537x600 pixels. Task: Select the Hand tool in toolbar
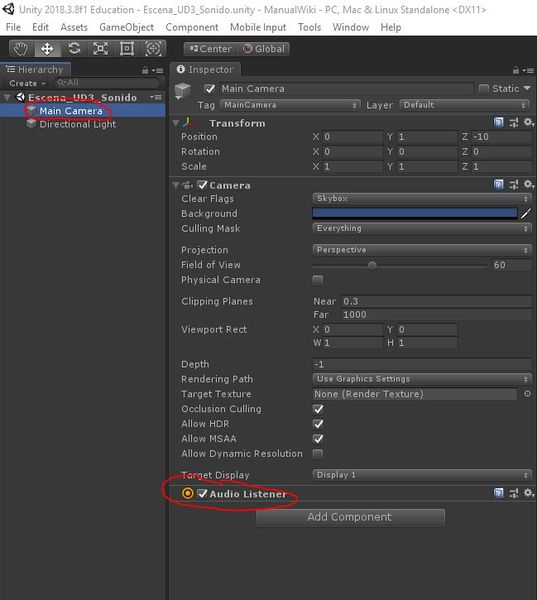(21, 49)
